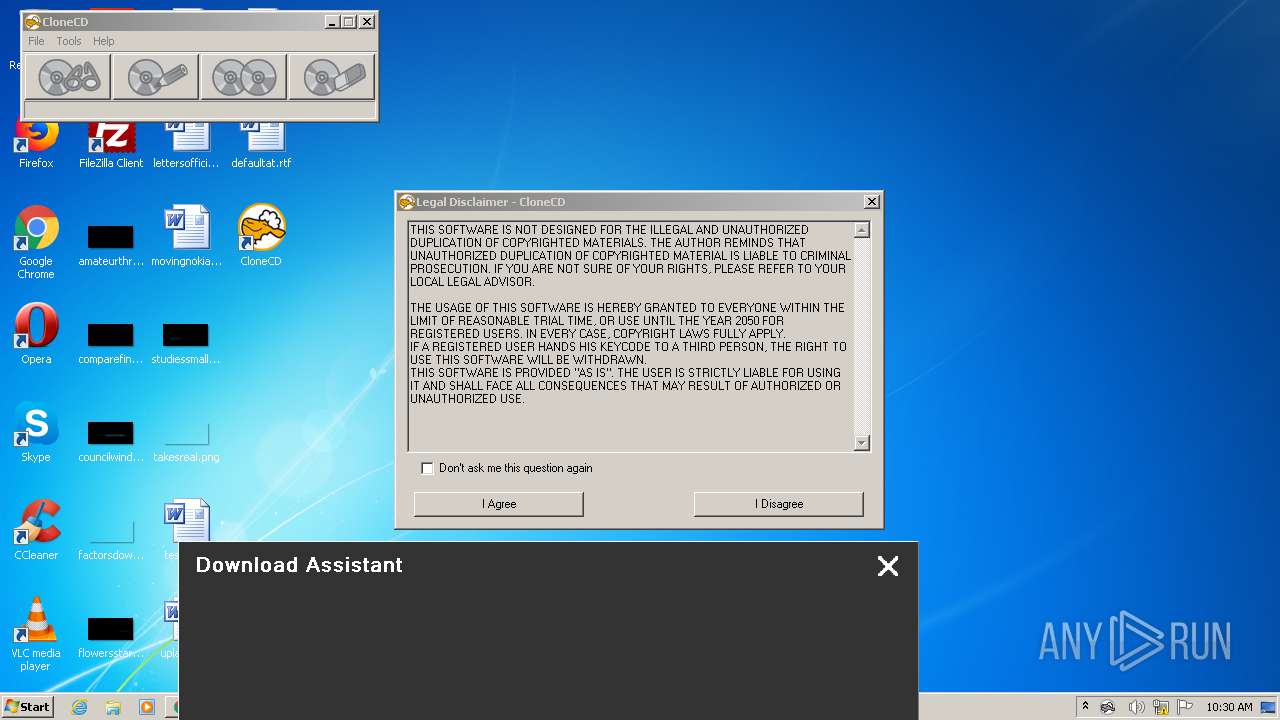Image resolution: width=1280 pixels, height=720 pixels.
Task: Click the Write from Image File toolbar button
Action: coord(156,77)
